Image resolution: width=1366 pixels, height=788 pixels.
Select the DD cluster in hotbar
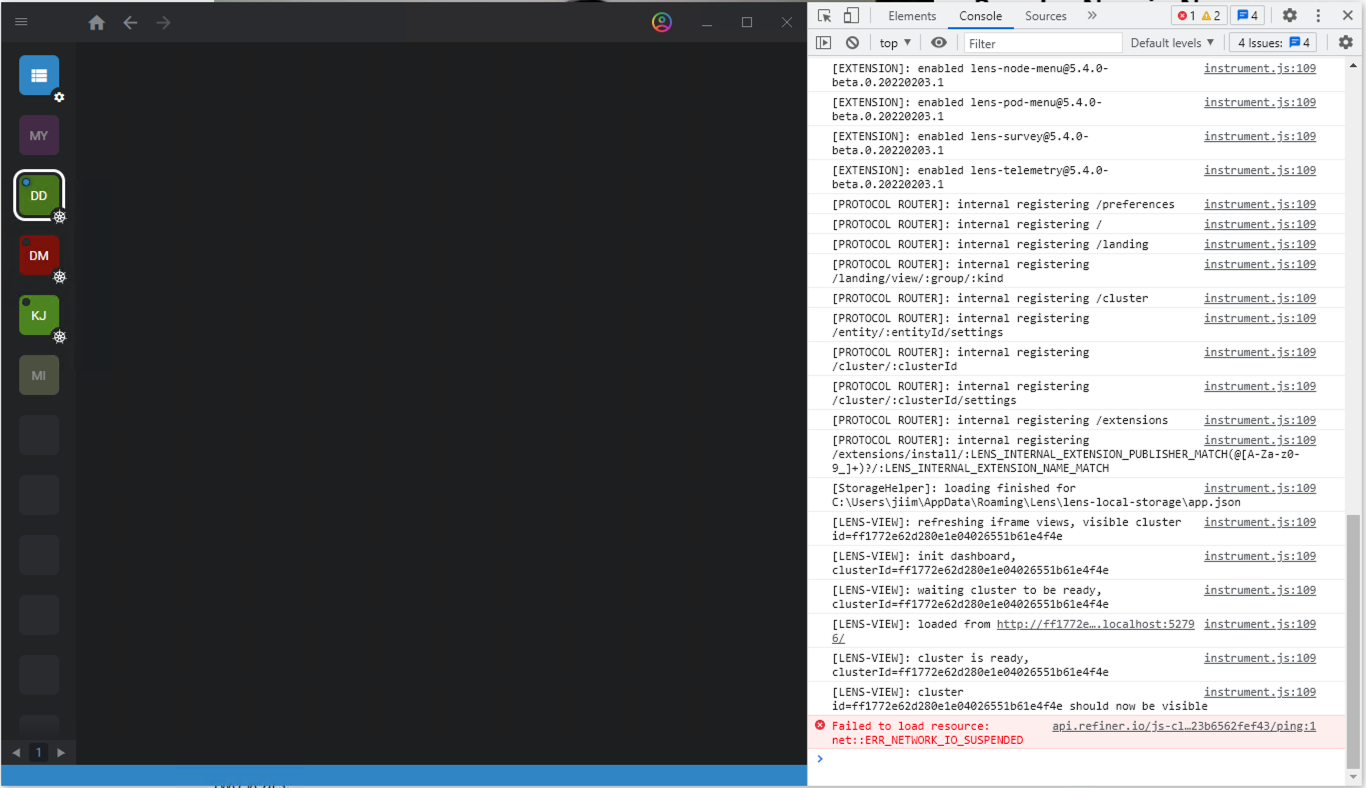[x=39, y=195]
